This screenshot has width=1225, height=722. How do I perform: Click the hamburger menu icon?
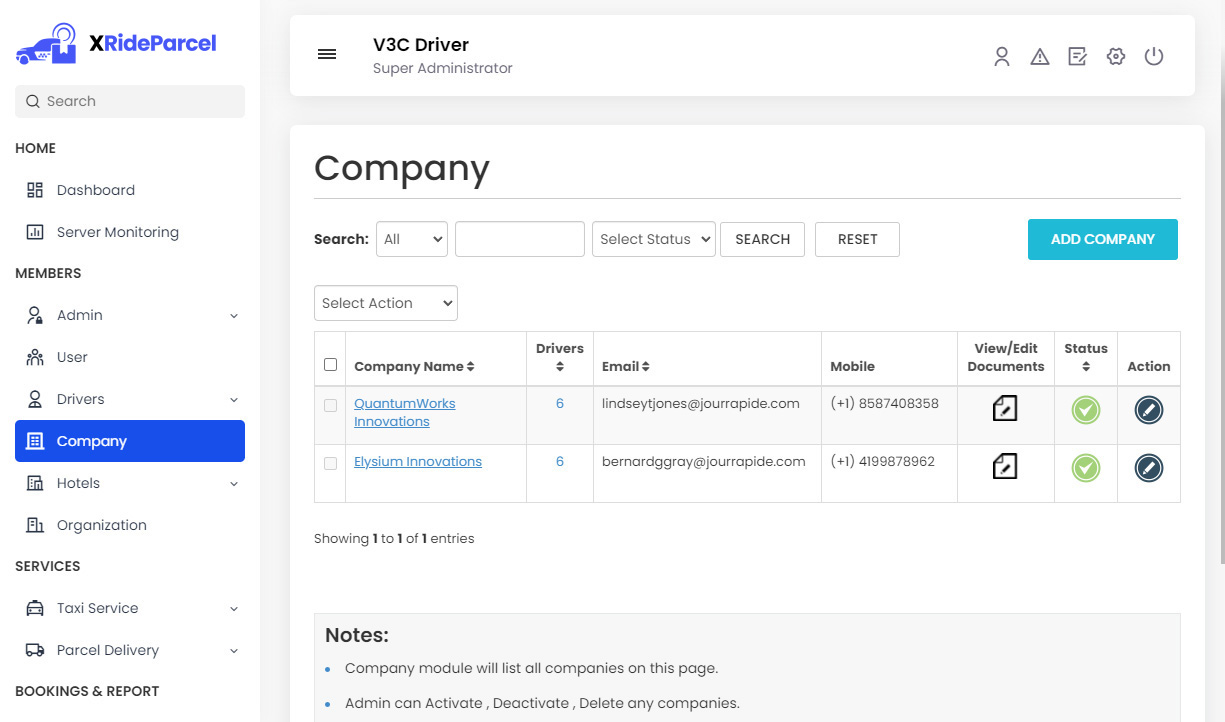pos(327,54)
